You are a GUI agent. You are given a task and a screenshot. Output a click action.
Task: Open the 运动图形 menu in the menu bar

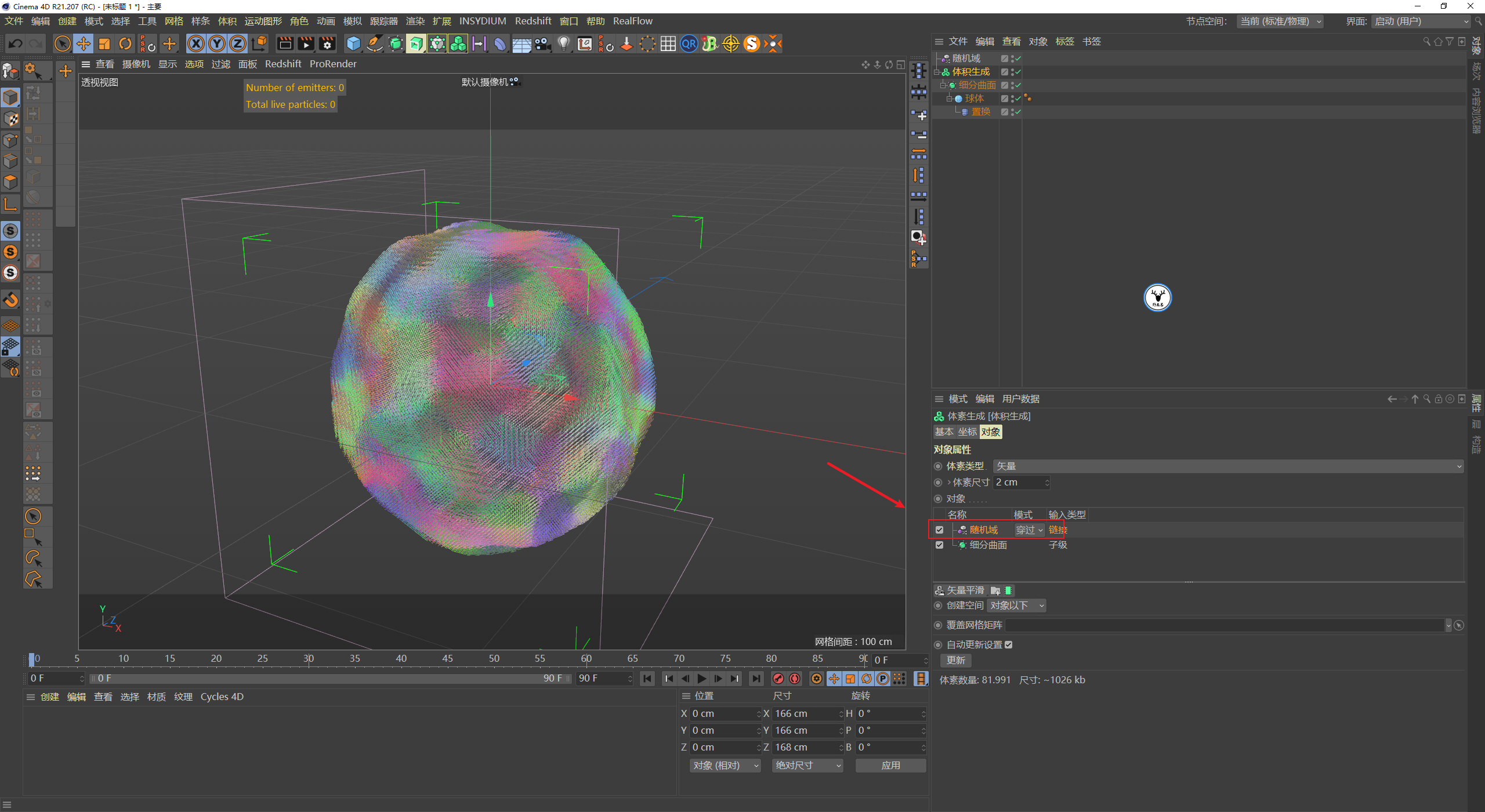point(263,21)
